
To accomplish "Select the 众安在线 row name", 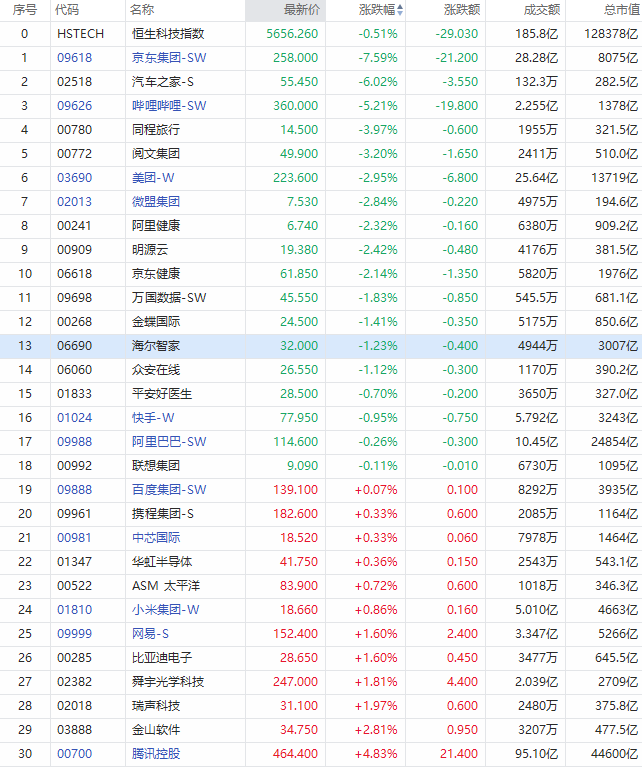I will point(156,370).
